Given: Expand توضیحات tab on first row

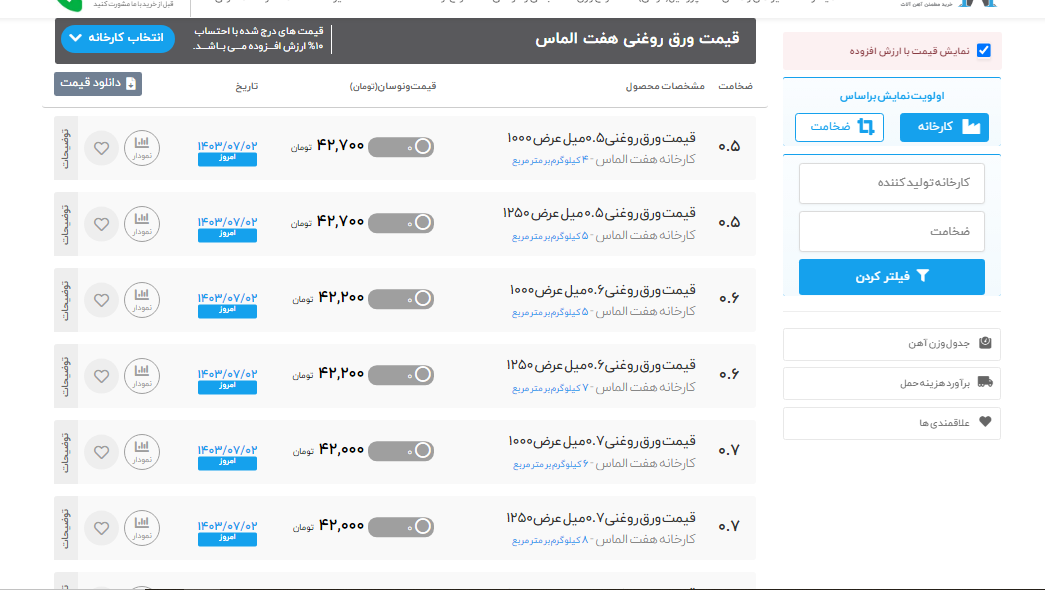Looking at the screenshot, I should click(66, 148).
